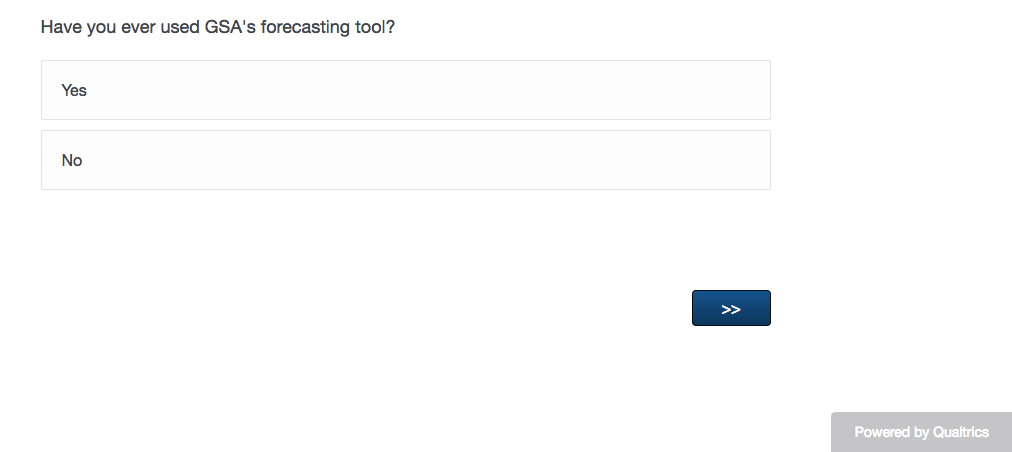This screenshot has height=452, width=1012.
Task: Answer "Yes" to the forecasting tool question
Action: click(x=405, y=90)
